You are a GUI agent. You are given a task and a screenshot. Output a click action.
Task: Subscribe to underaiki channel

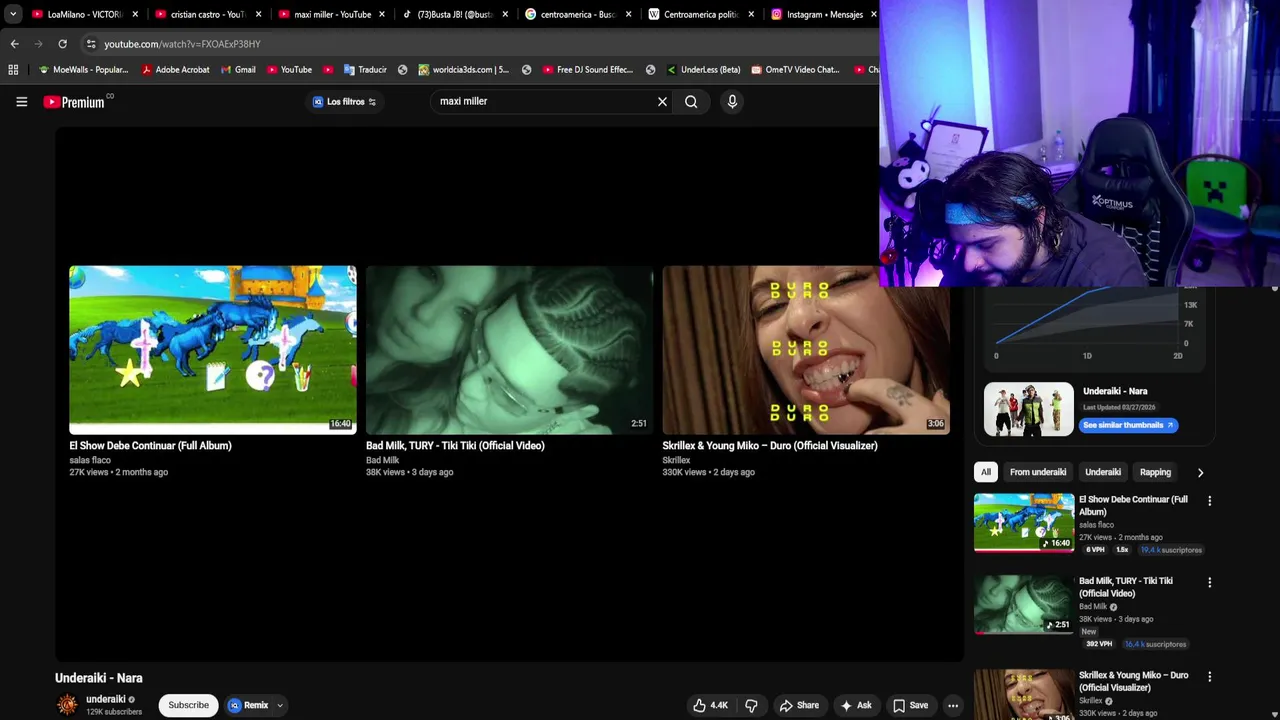coord(188,705)
